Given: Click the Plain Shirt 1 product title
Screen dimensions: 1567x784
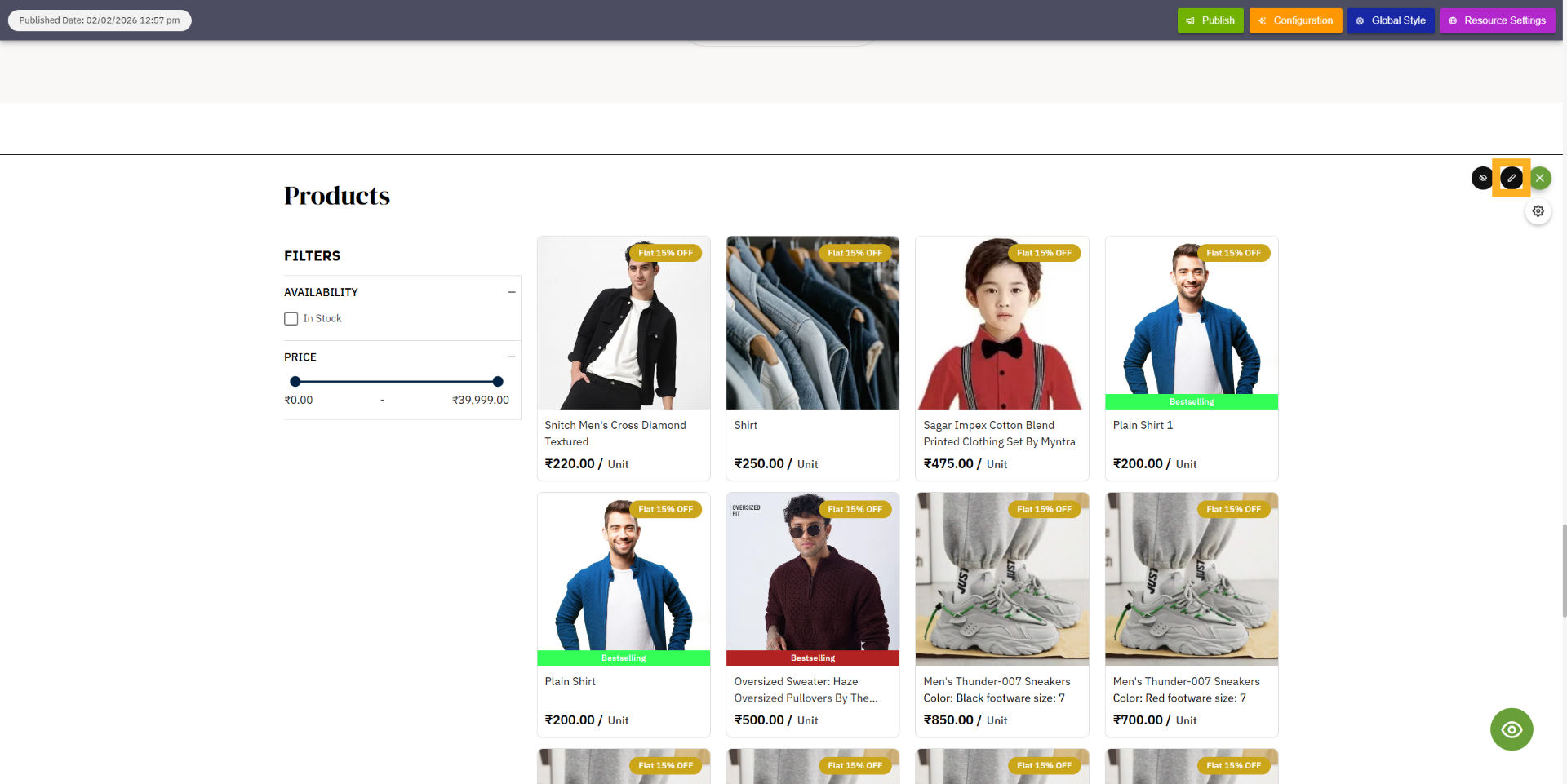Looking at the screenshot, I should point(1143,425).
